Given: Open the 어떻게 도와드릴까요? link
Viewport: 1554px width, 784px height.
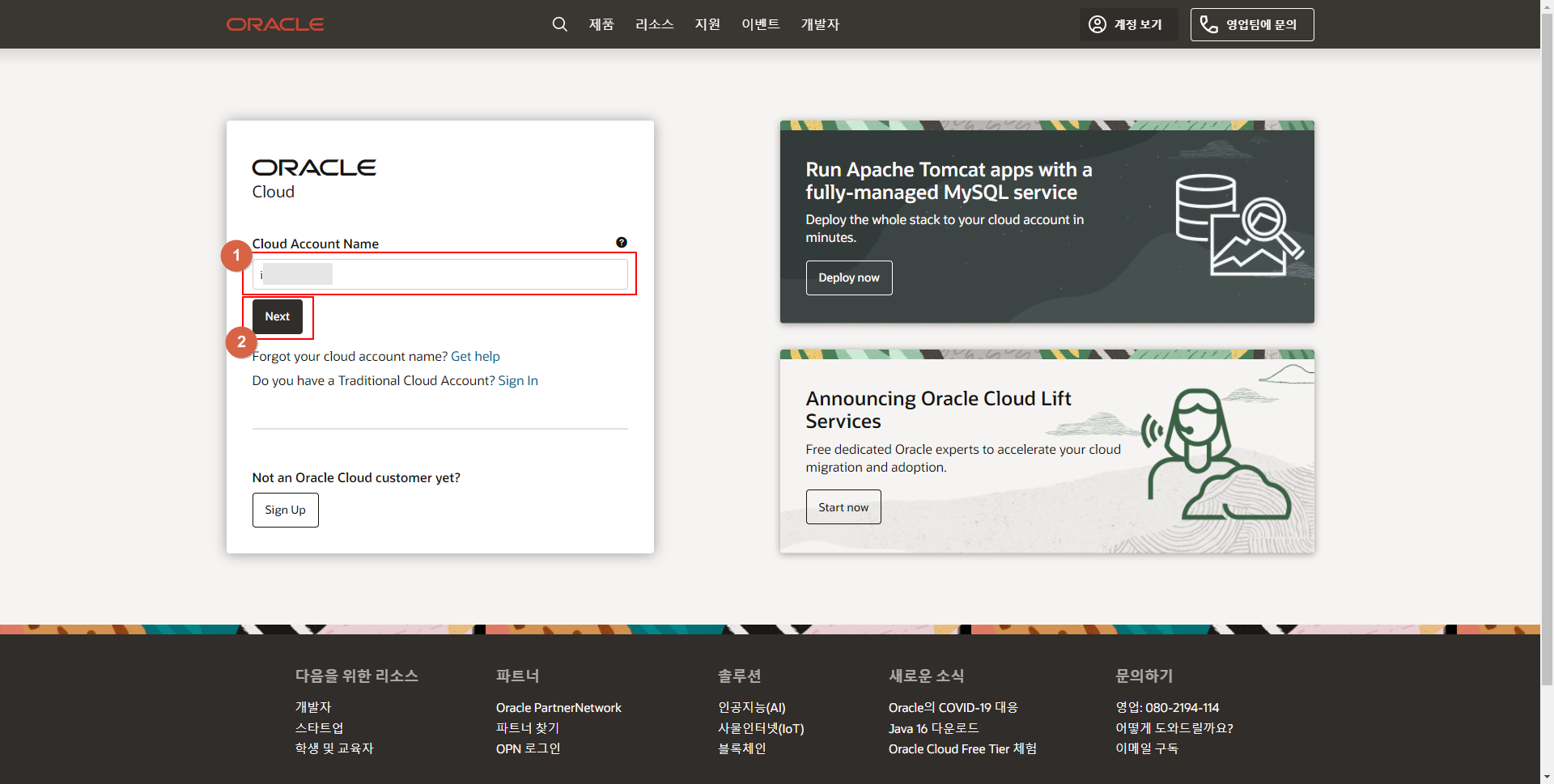Looking at the screenshot, I should click(1174, 728).
